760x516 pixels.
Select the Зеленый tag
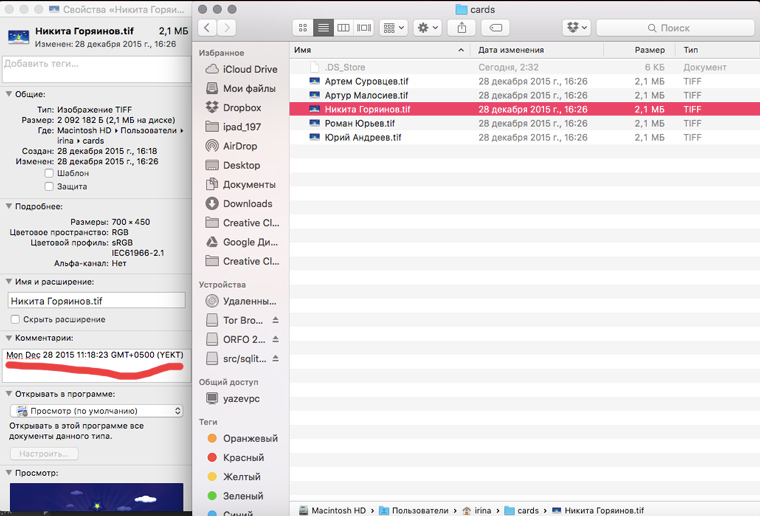(236, 496)
